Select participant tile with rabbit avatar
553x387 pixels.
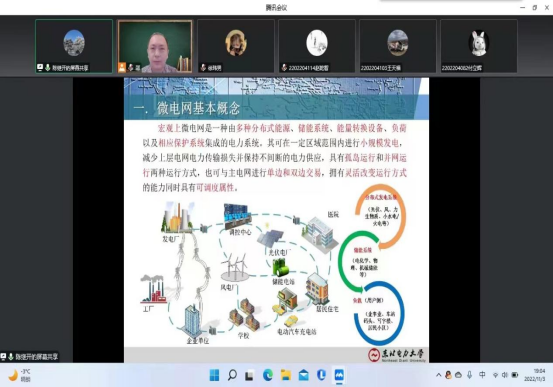click(479, 46)
